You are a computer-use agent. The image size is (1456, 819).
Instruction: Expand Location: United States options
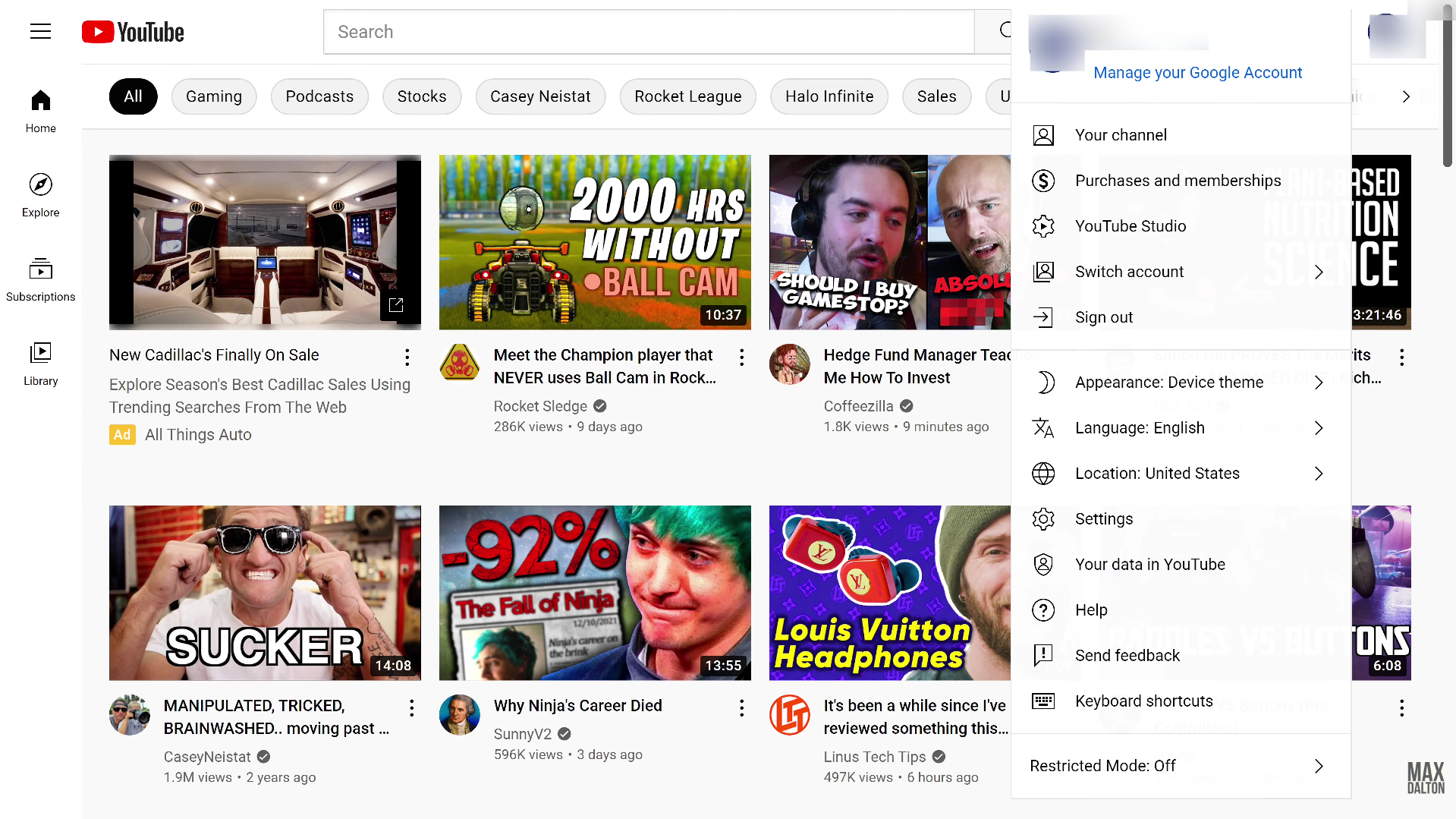point(1181,474)
